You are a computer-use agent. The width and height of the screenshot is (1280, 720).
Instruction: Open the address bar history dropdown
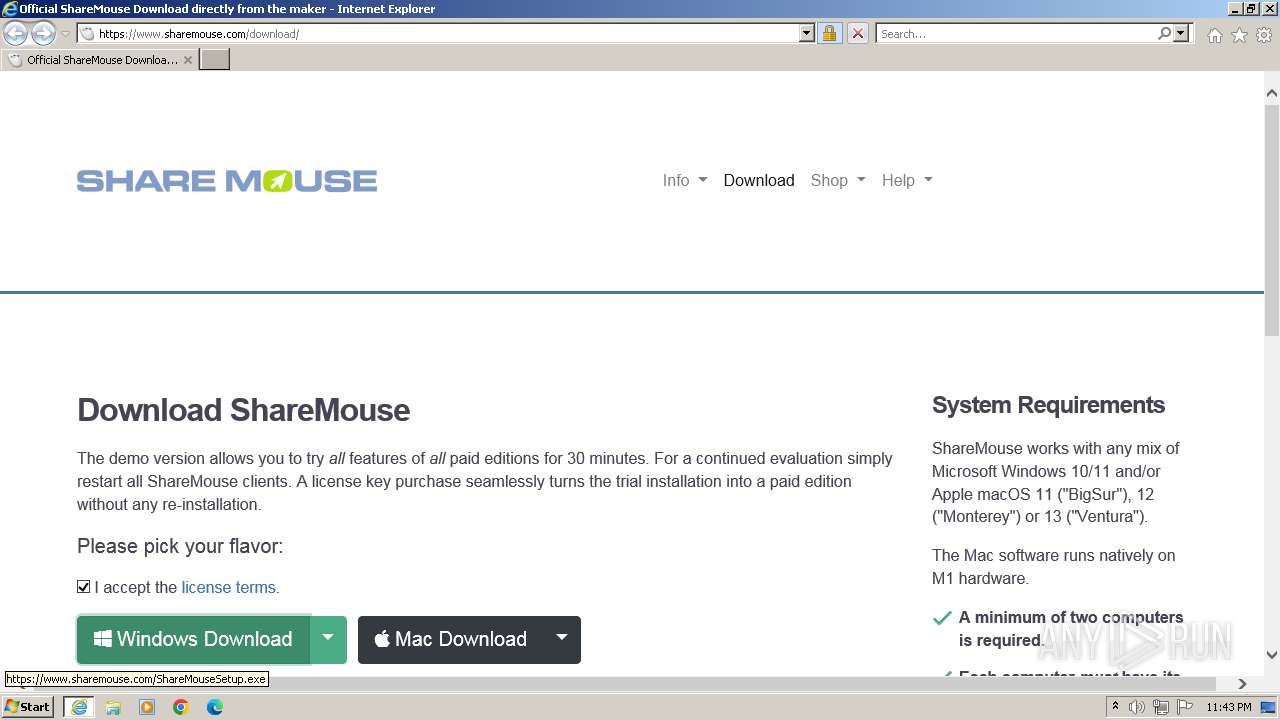[x=807, y=33]
